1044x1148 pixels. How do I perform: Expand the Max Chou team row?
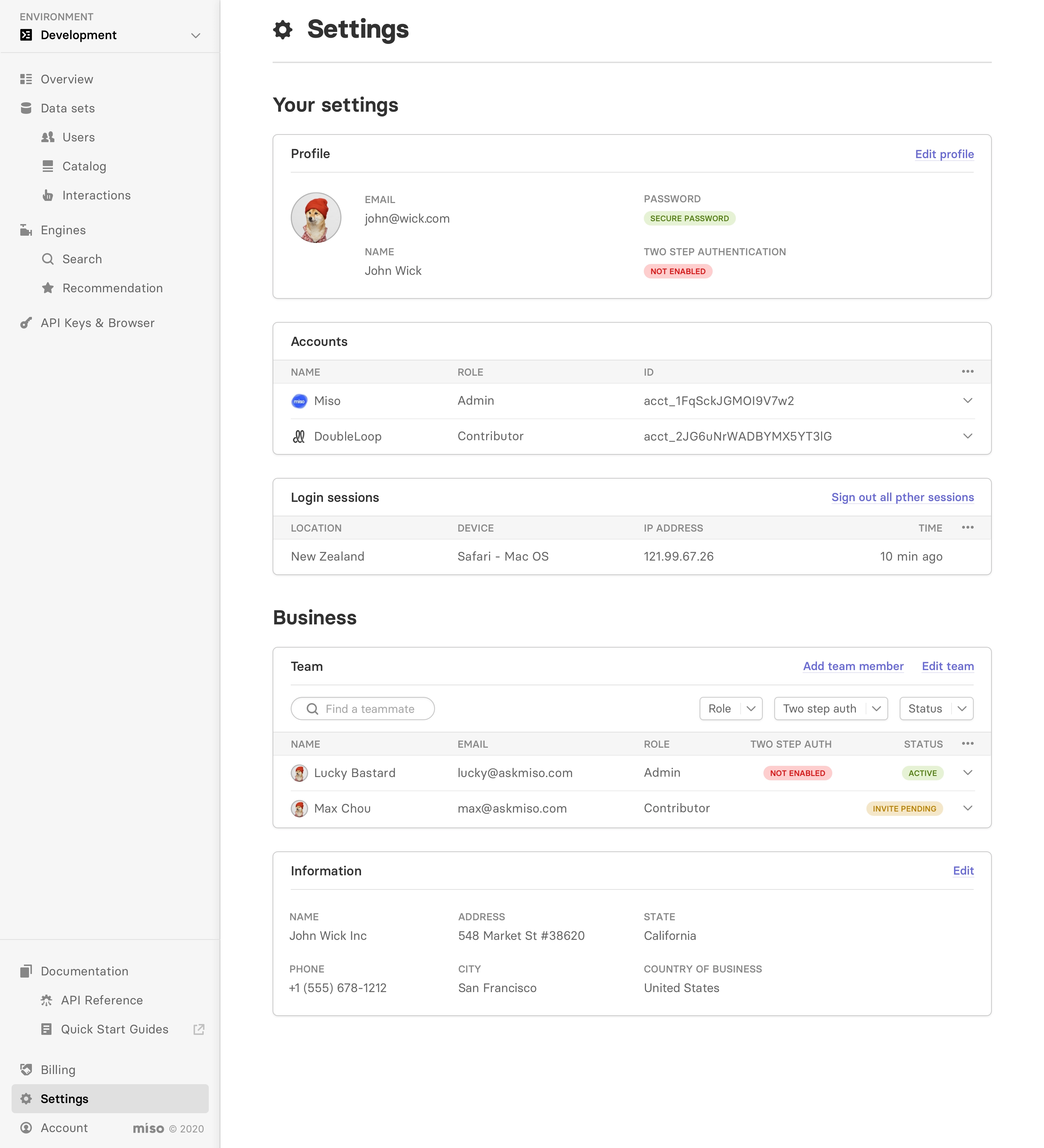tap(968, 808)
